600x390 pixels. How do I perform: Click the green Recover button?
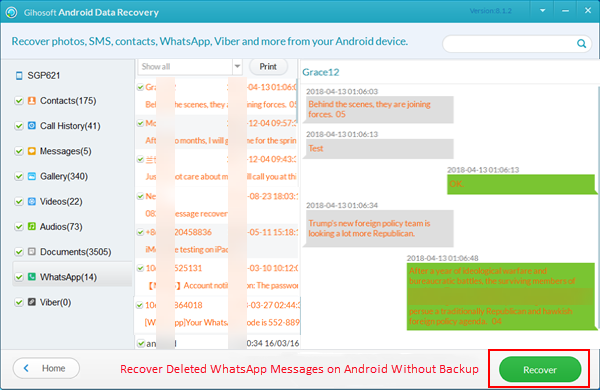click(540, 369)
